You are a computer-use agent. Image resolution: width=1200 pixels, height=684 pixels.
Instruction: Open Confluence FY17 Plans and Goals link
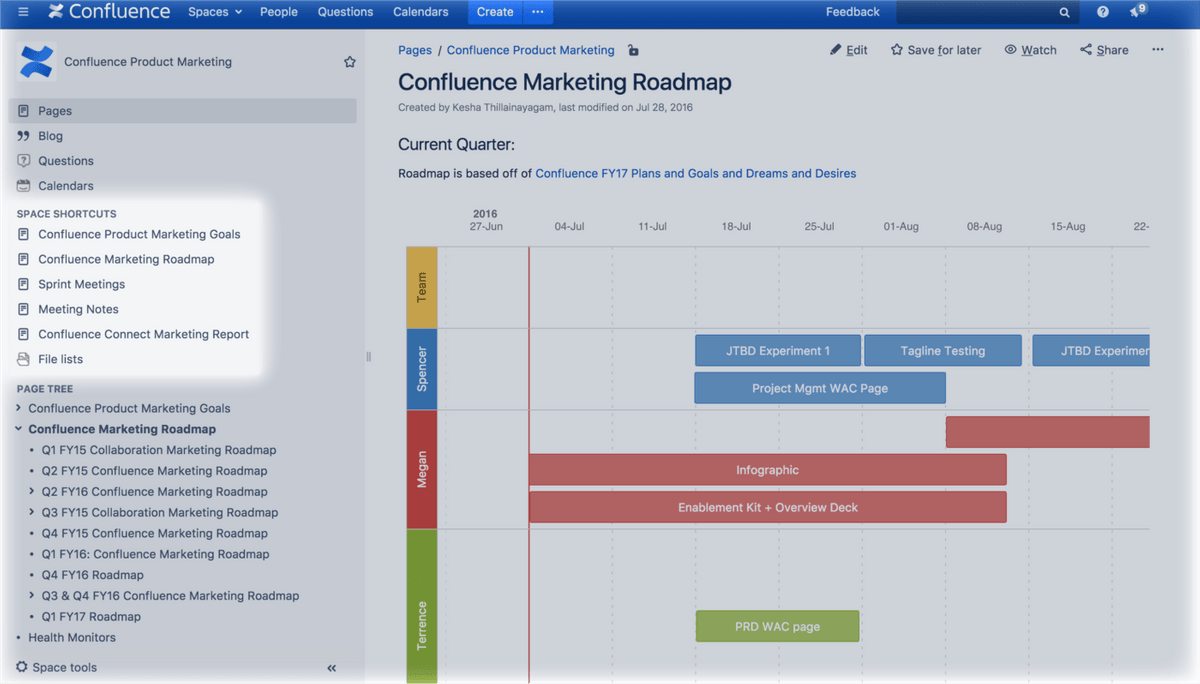coord(696,173)
